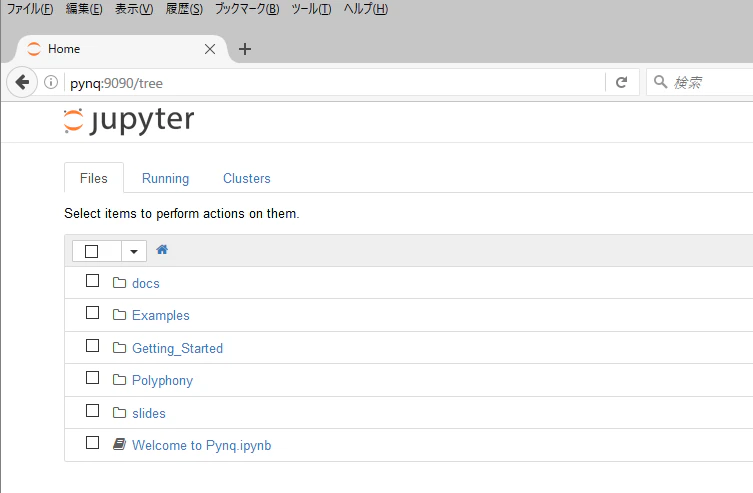
Task: Open the 編集(E) menu
Action: pyautogui.click(x=84, y=9)
